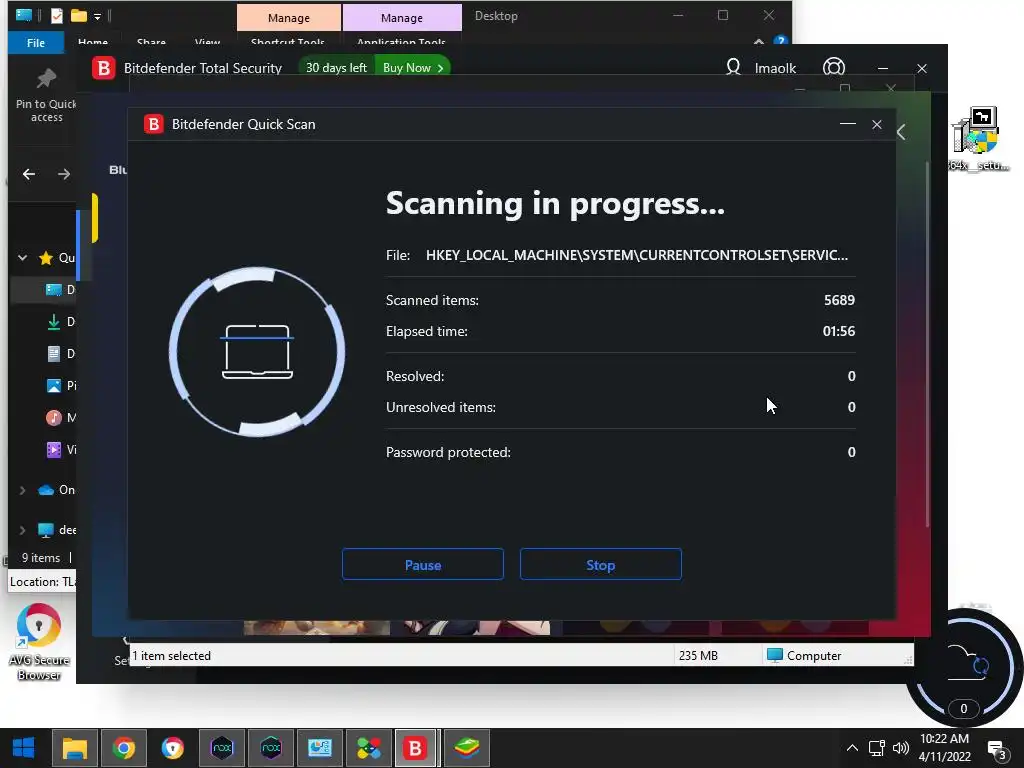
Task: Select the orange Manage Shortcut Tools tab
Action: [x=289, y=18]
